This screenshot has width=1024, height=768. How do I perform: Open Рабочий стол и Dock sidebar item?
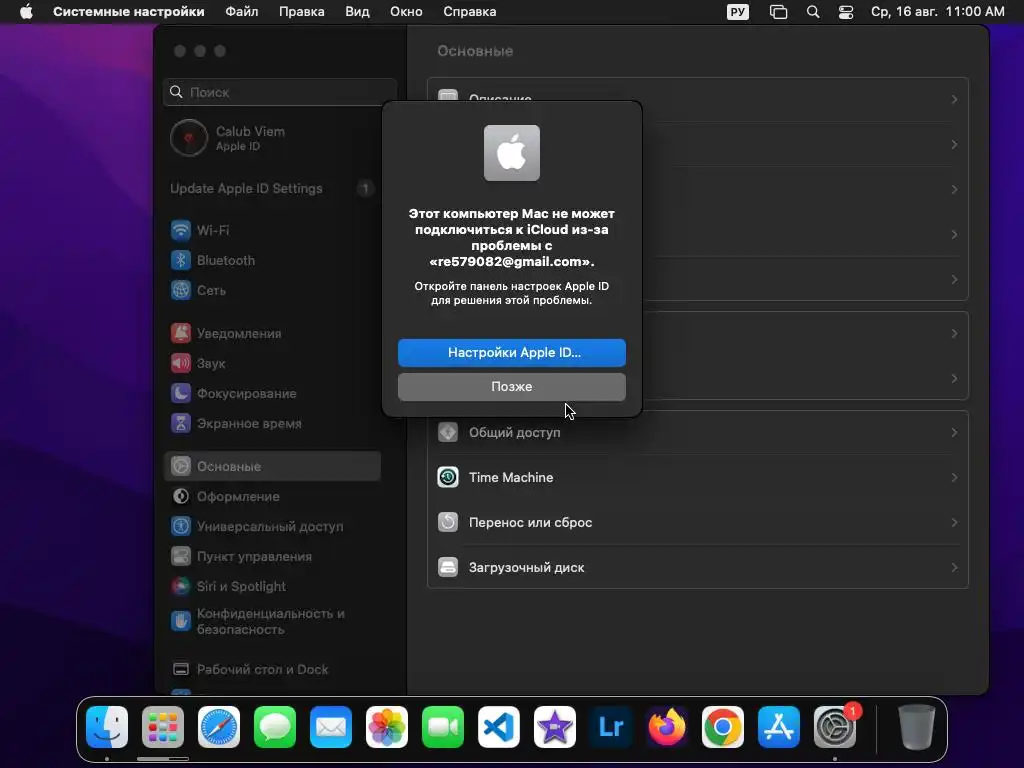(x=272, y=670)
